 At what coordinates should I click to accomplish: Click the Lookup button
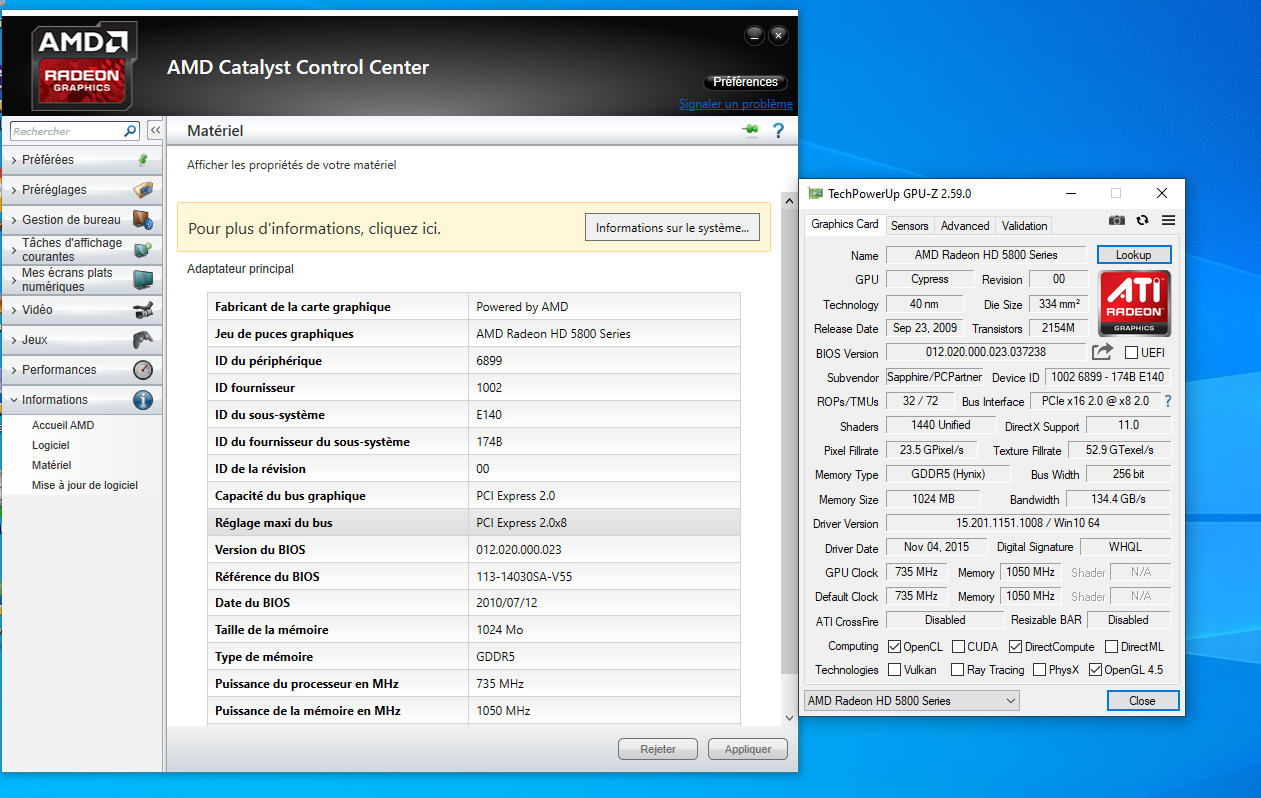click(x=1133, y=255)
